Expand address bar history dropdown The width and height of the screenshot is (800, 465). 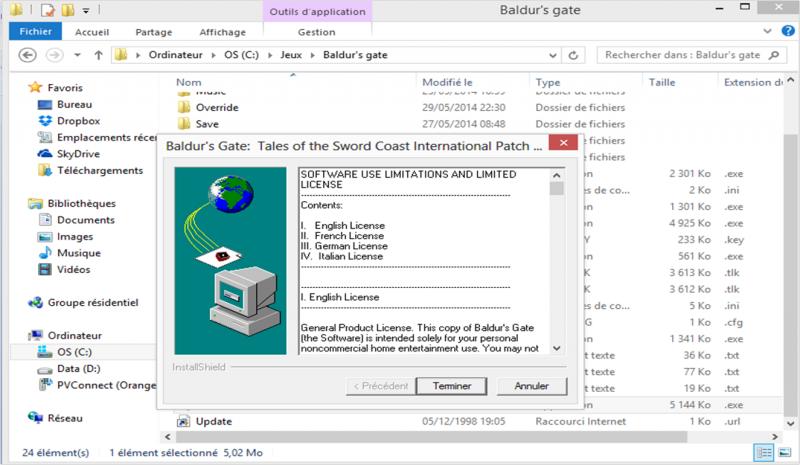click(x=553, y=55)
